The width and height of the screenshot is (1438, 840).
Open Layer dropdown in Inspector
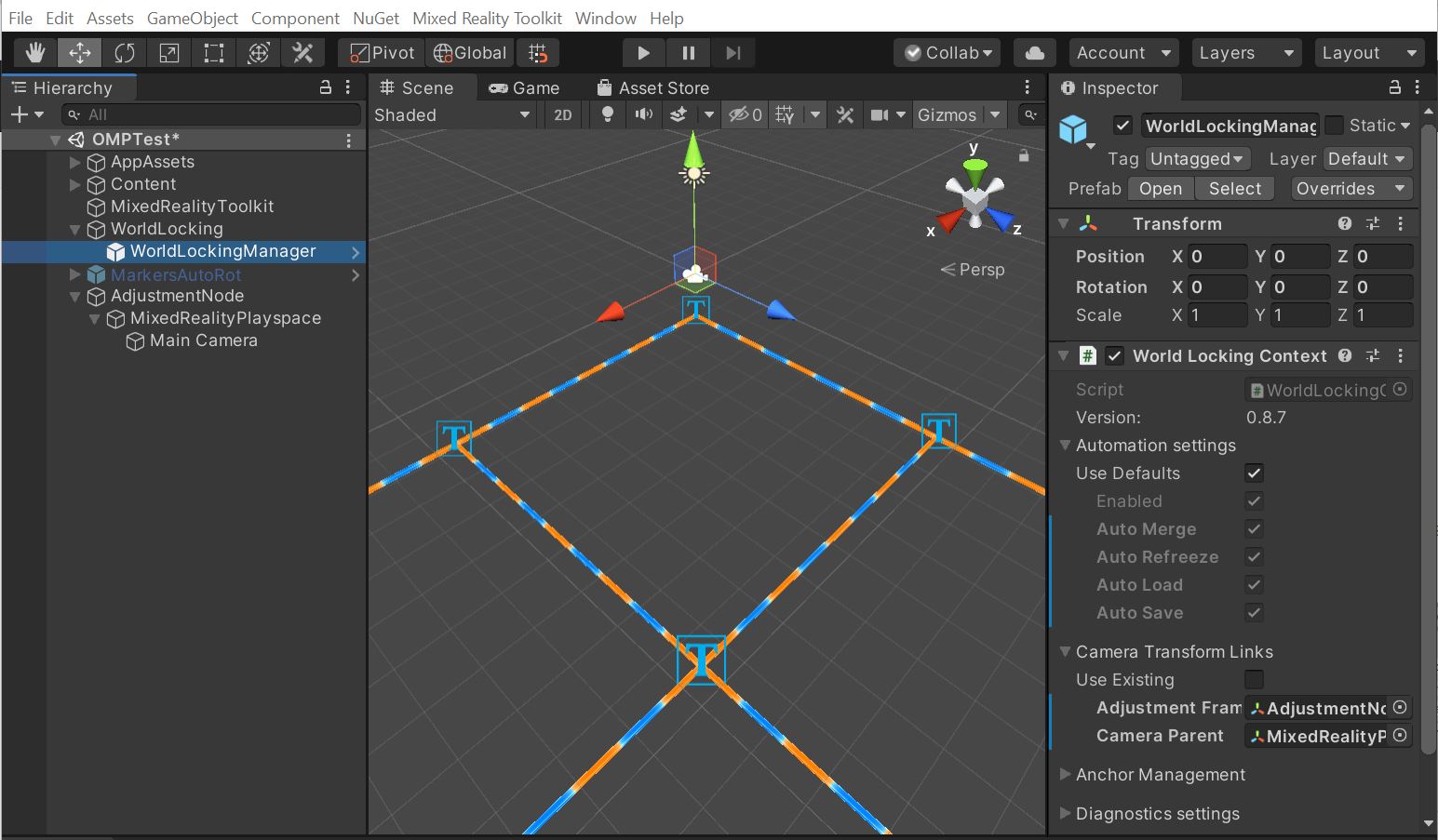pyautogui.click(x=1367, y=159)
